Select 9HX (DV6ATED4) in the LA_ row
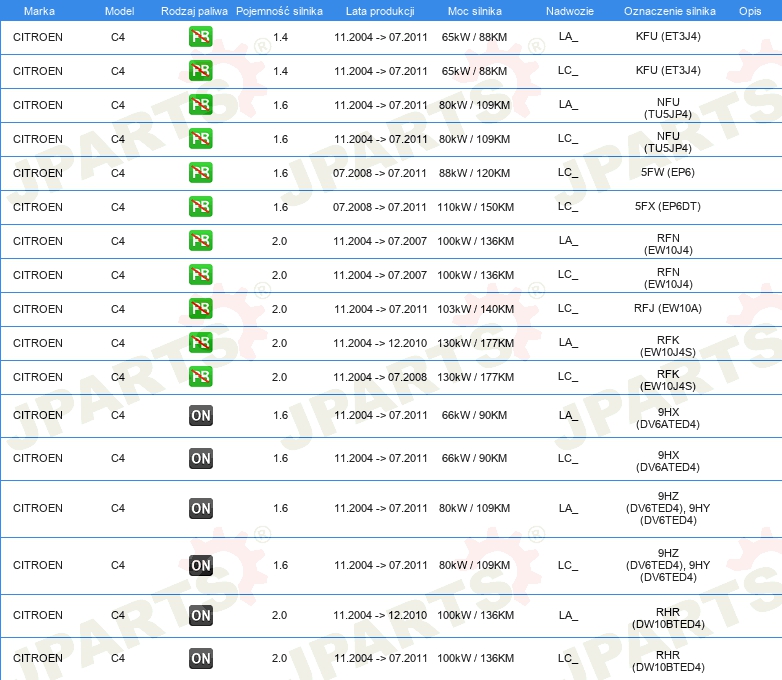782x680 pixels. tap(668, 418)
